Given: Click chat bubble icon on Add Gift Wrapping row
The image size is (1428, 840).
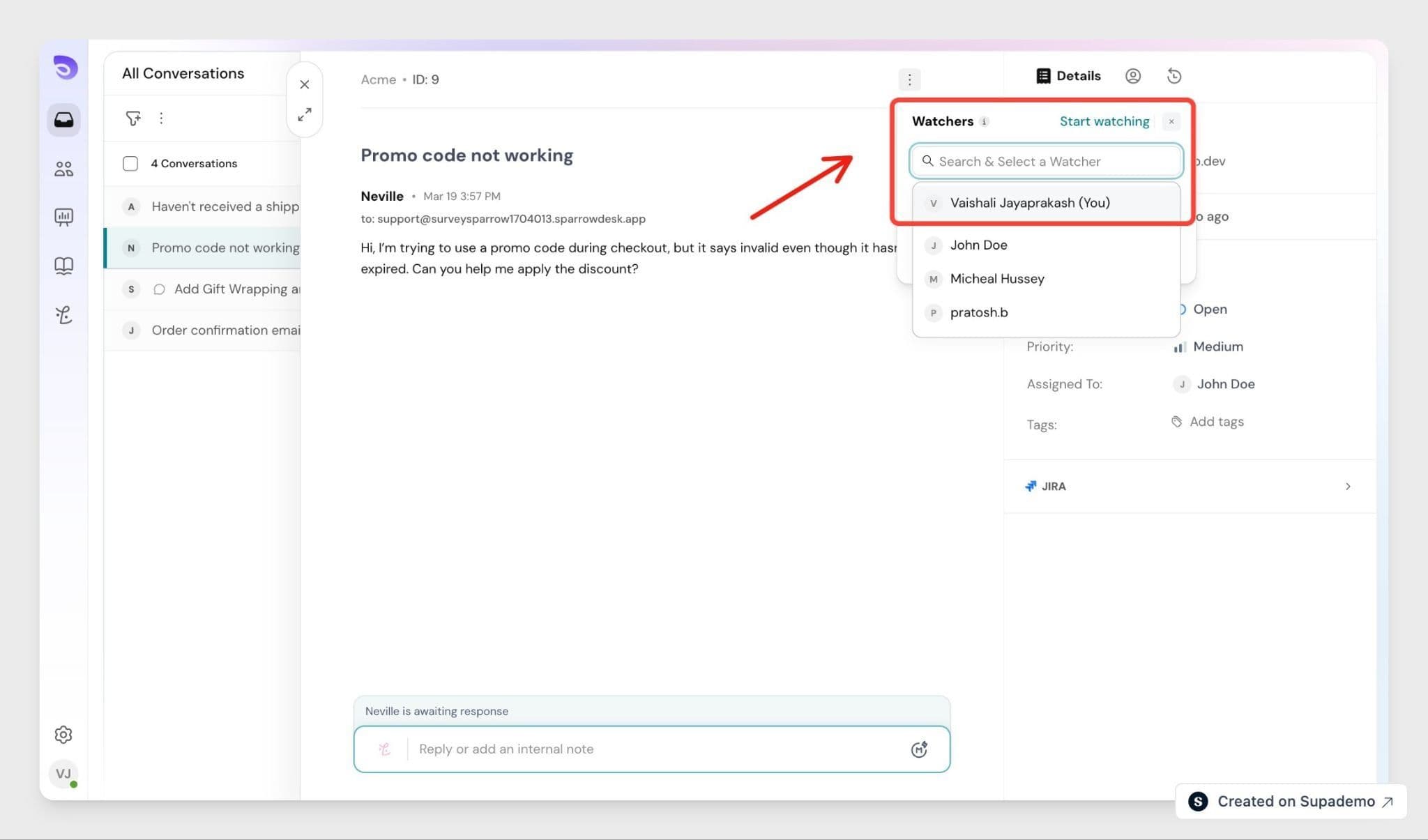Looking at the screenshot, I should point(159,289).
